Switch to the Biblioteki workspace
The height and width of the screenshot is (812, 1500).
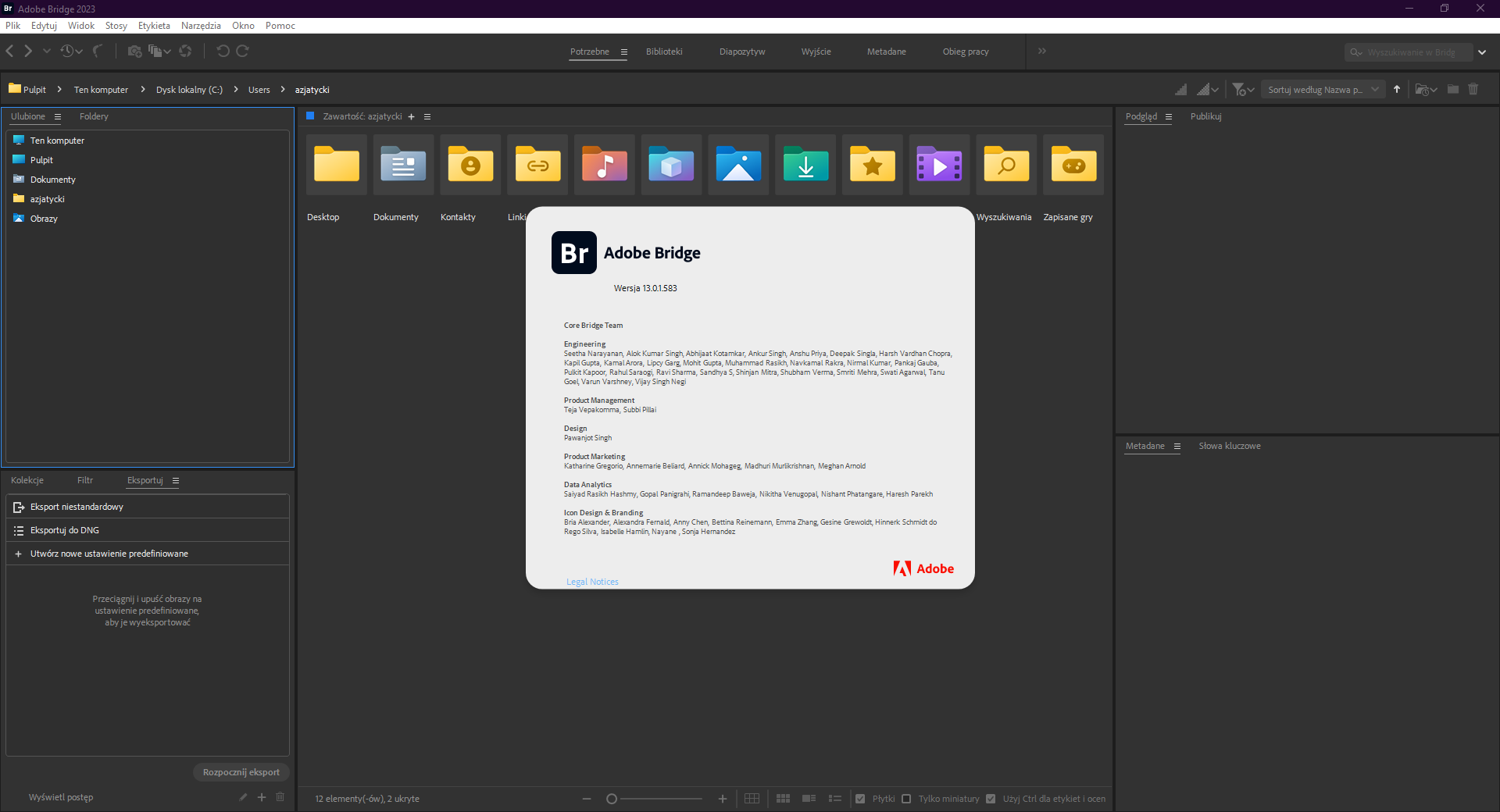[x=664, y=52]
